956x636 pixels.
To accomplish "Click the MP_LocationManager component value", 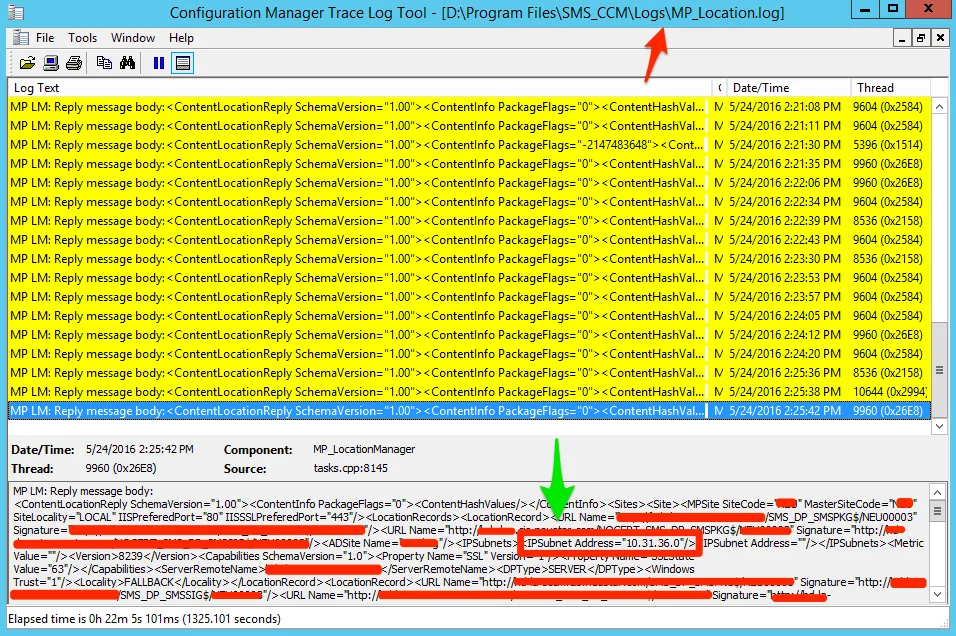I will tap(364, 449).
